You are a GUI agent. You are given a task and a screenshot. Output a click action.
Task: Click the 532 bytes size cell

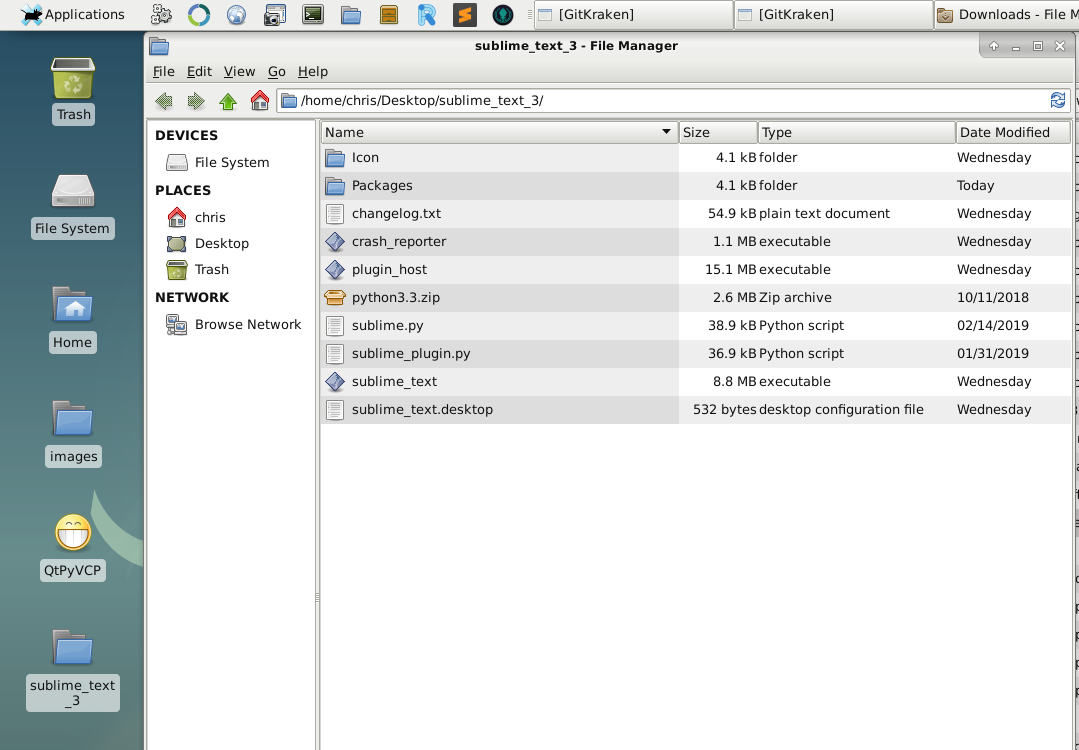pyautogui.click(x=725, y=409)
